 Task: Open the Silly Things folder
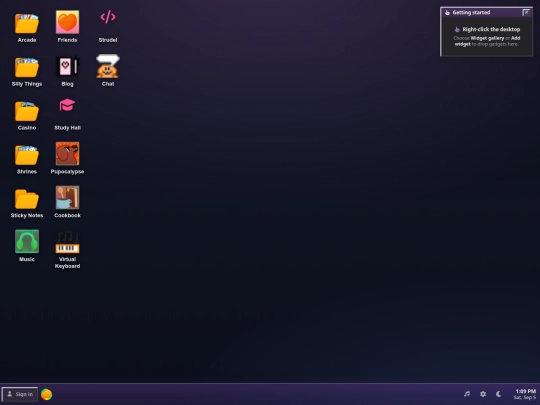click(27, 68)
